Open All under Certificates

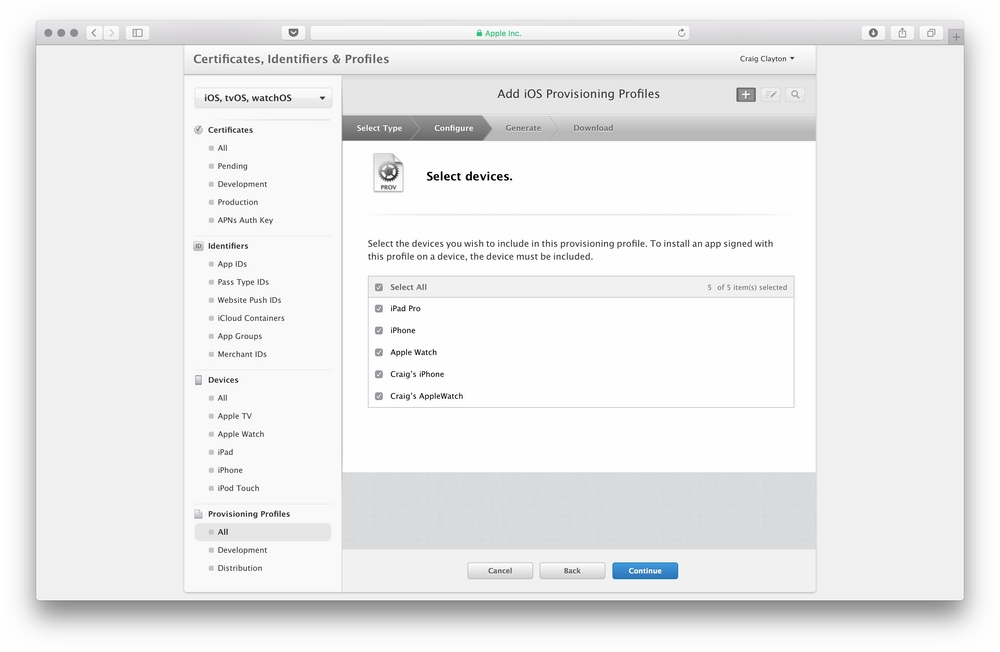click(x=223, y=148)
